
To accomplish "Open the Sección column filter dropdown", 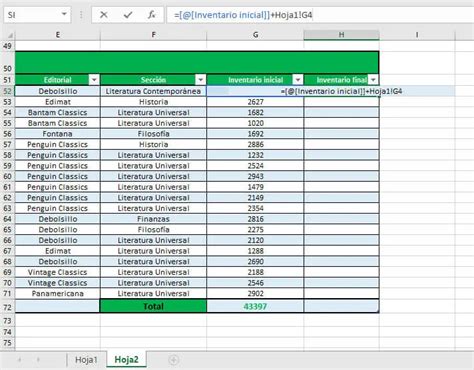I will tap(200, 80).
